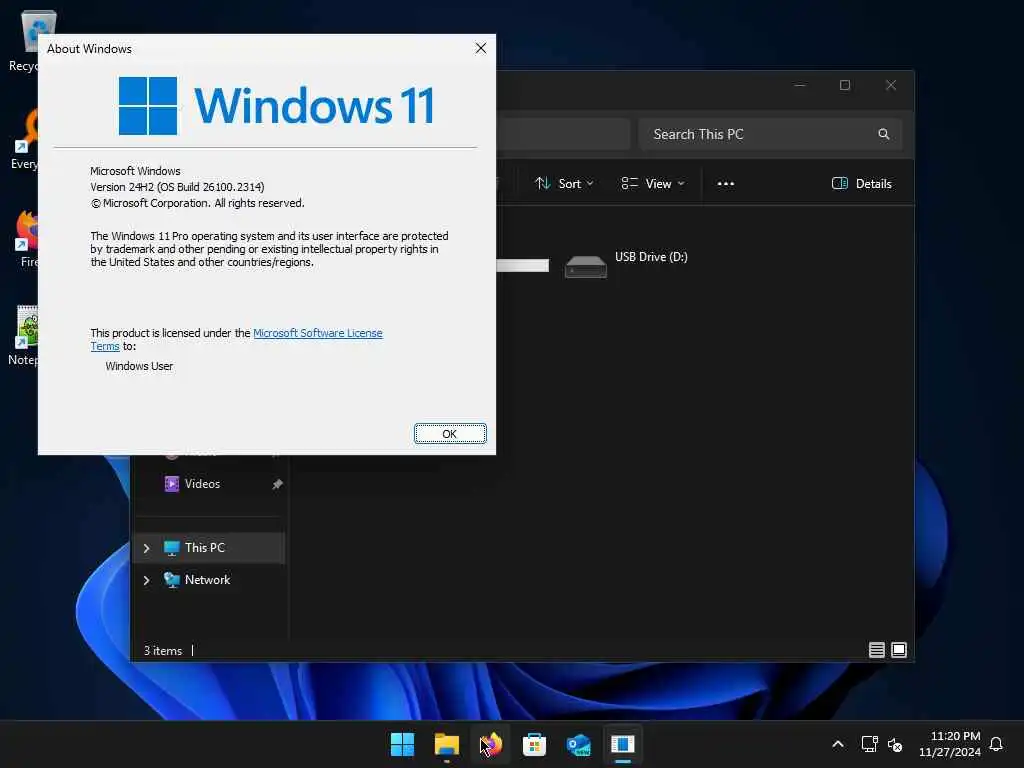Click the winver app taskbar icon

(x=622, y=744)
